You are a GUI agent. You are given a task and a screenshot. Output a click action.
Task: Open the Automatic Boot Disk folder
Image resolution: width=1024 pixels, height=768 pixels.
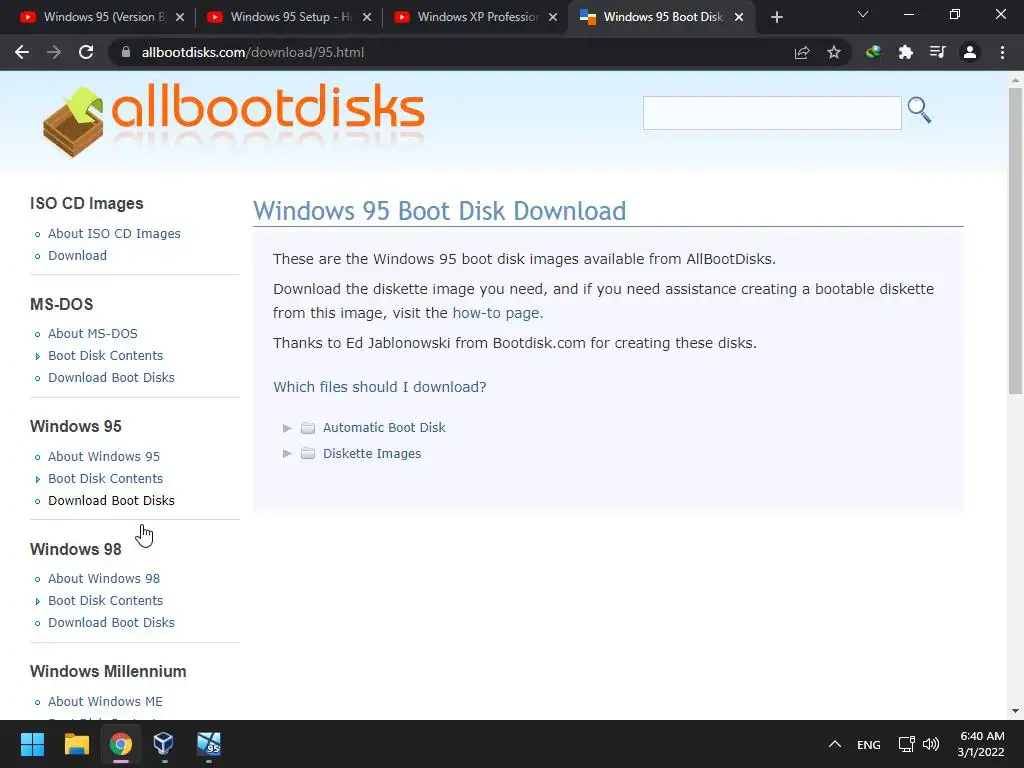coord(384,428)
